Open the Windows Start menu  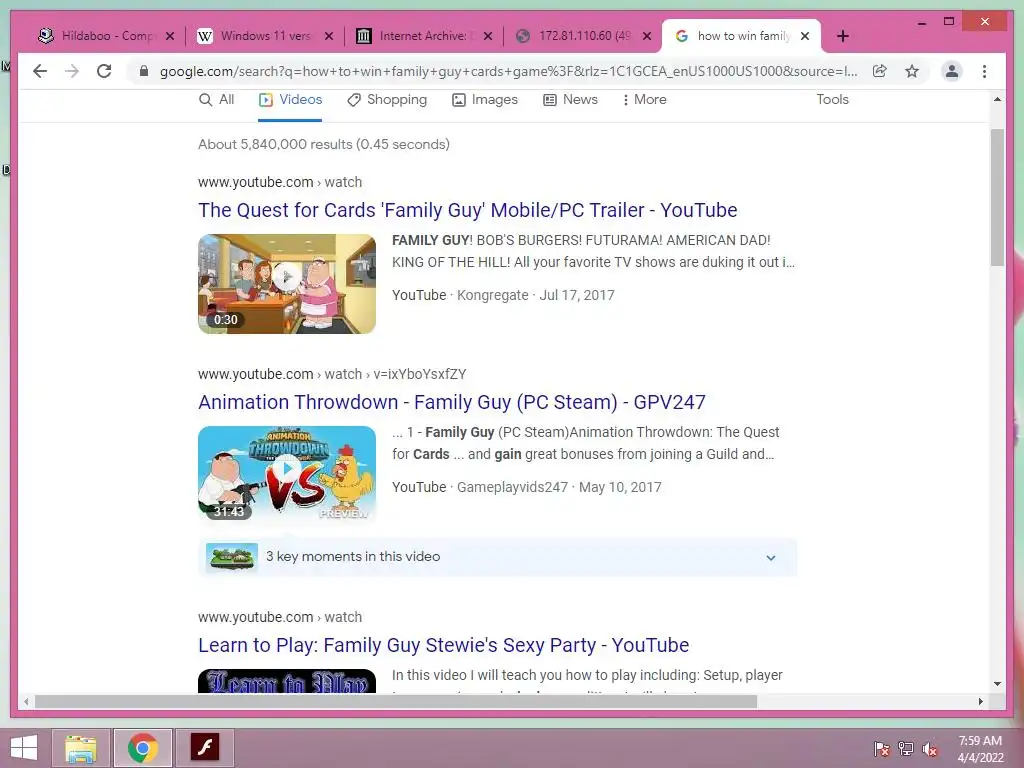24,748
